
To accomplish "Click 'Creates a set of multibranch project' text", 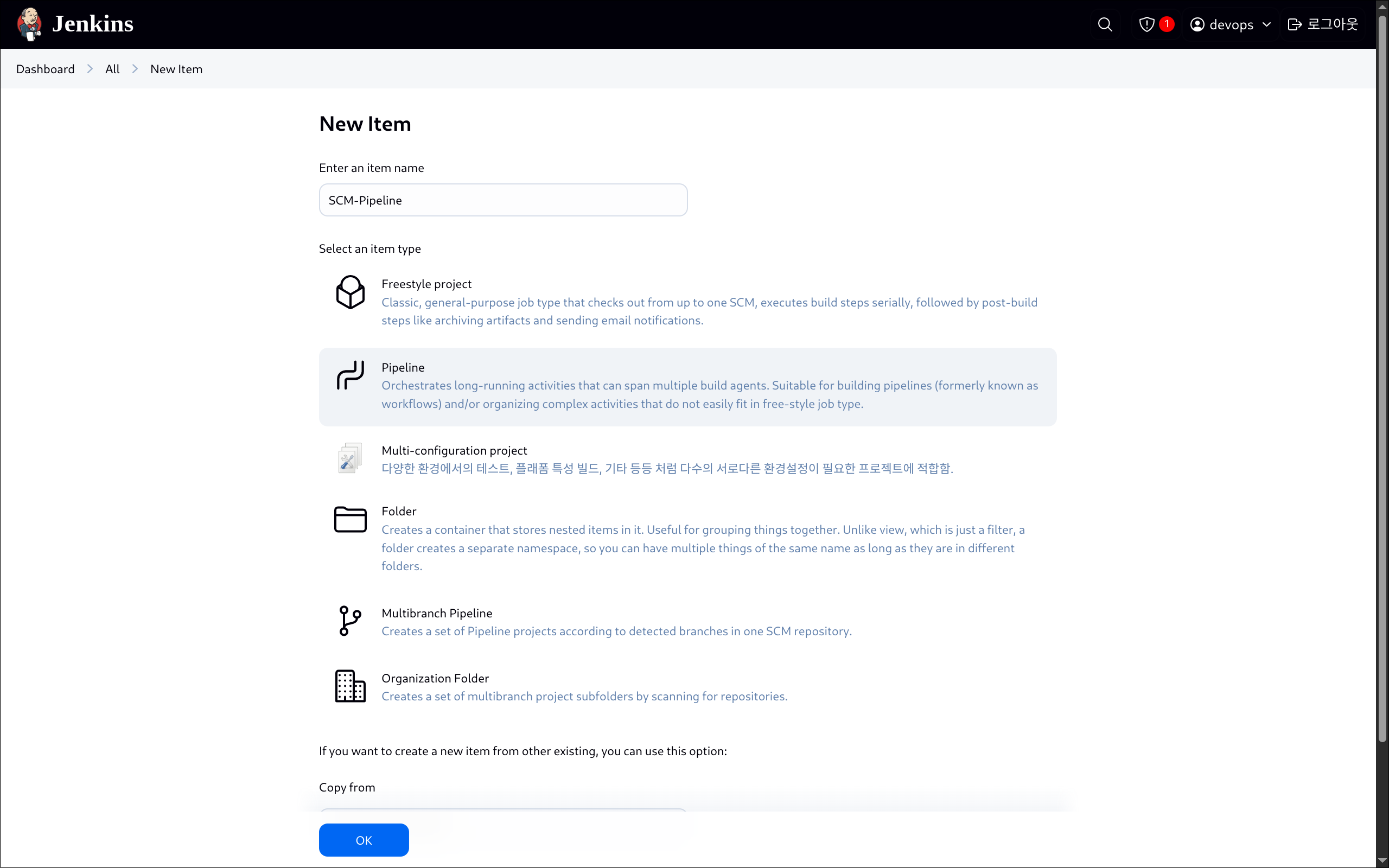I will [584, 696].
